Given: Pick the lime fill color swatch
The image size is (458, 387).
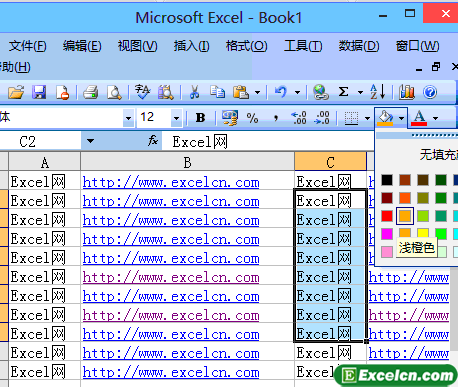Looking at the screenshot, I should [423, 216].
